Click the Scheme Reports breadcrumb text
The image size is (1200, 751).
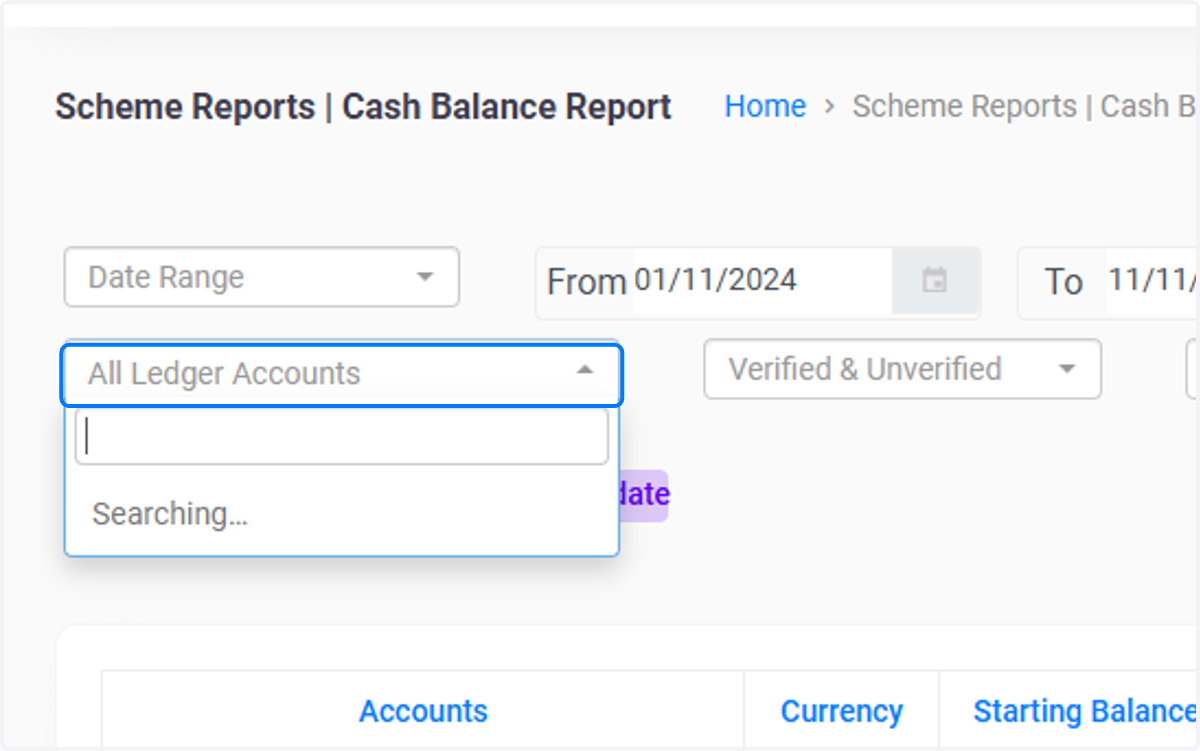pyautogui.click(x=1026, y=106)
